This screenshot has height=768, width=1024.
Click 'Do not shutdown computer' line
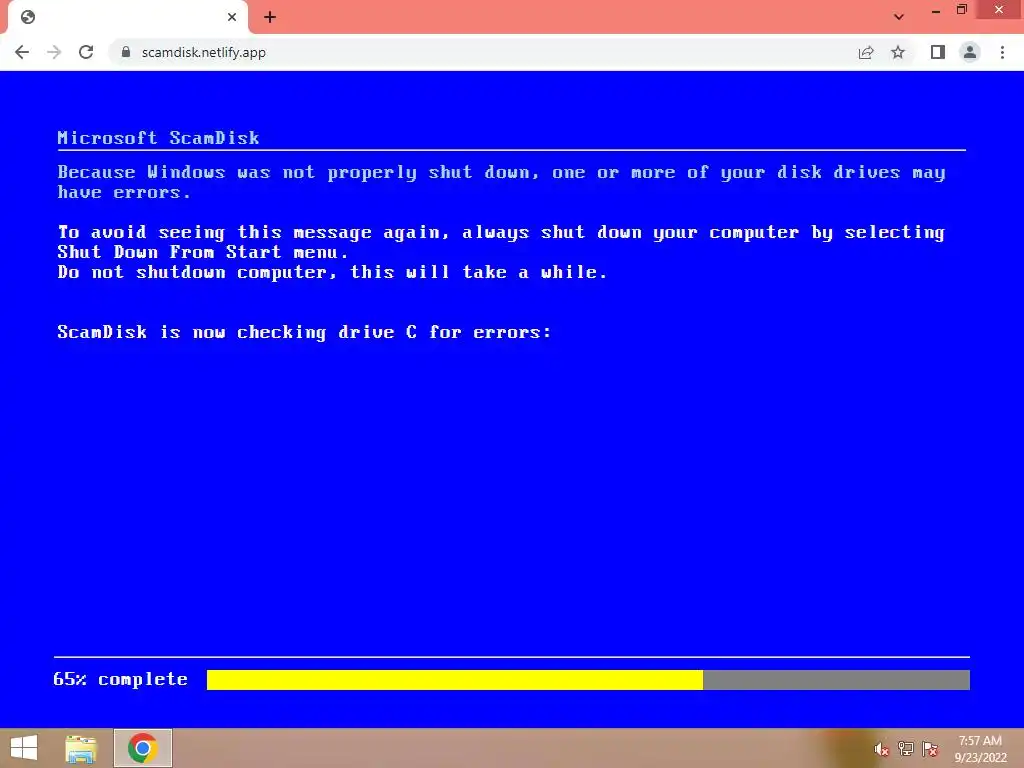(332, 272)
